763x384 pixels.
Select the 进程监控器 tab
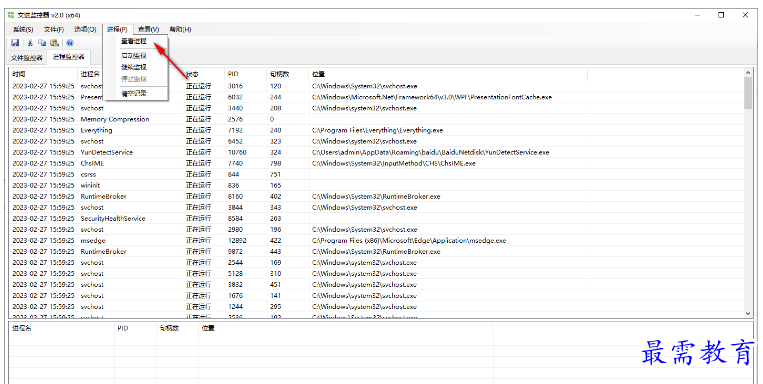[69, 57]
